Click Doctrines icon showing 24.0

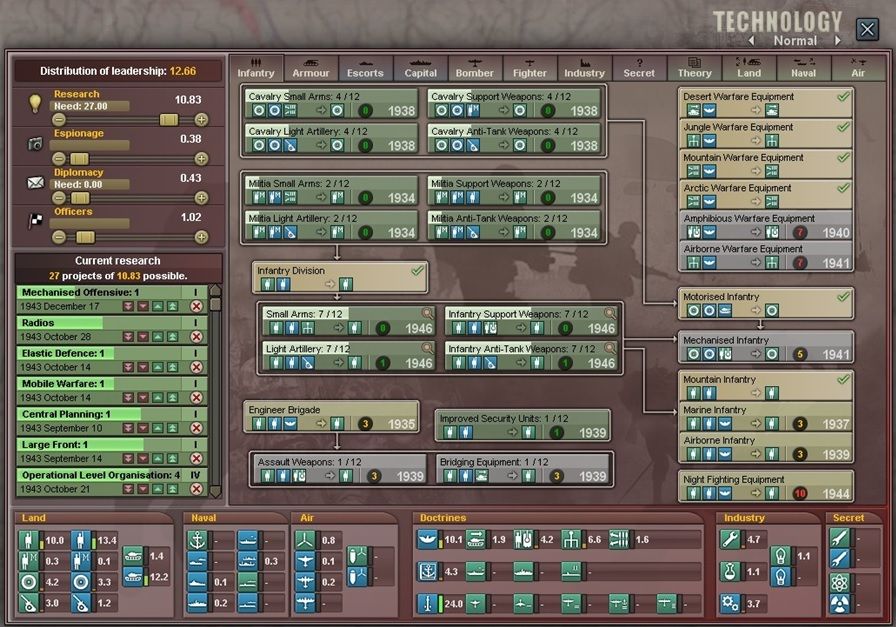427,603
